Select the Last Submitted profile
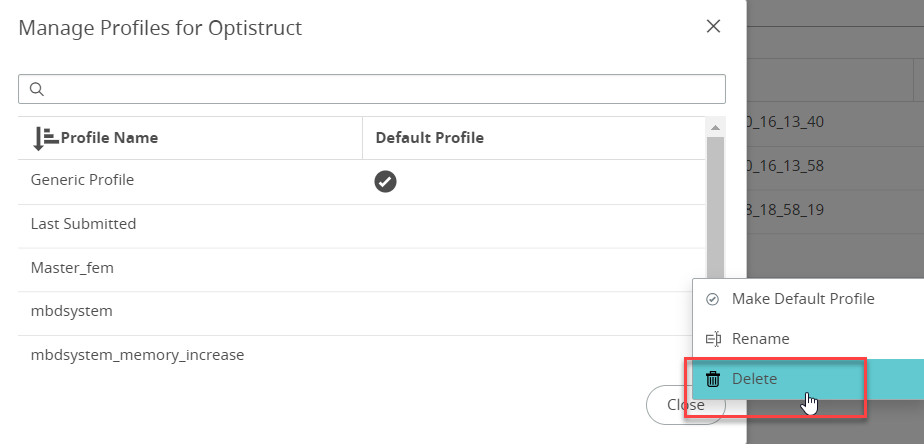924x444 pixels. coord(83,224)
